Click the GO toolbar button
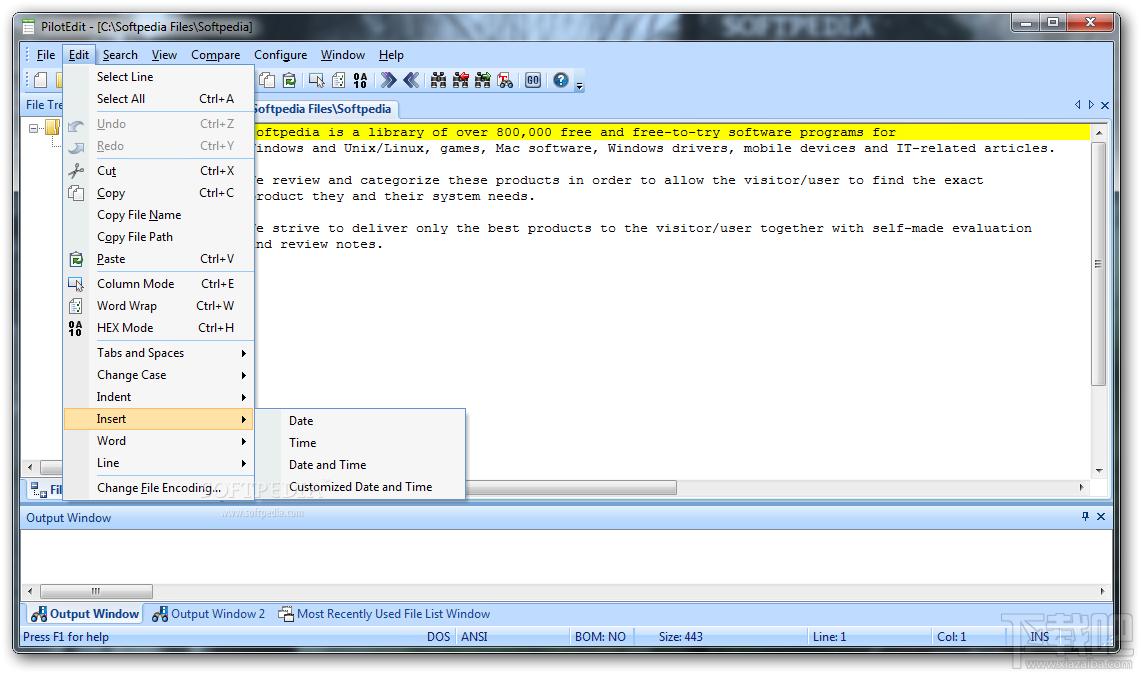Image resolution: width=1141 pixels, height=674 pixels. click(x=533, y=80)
